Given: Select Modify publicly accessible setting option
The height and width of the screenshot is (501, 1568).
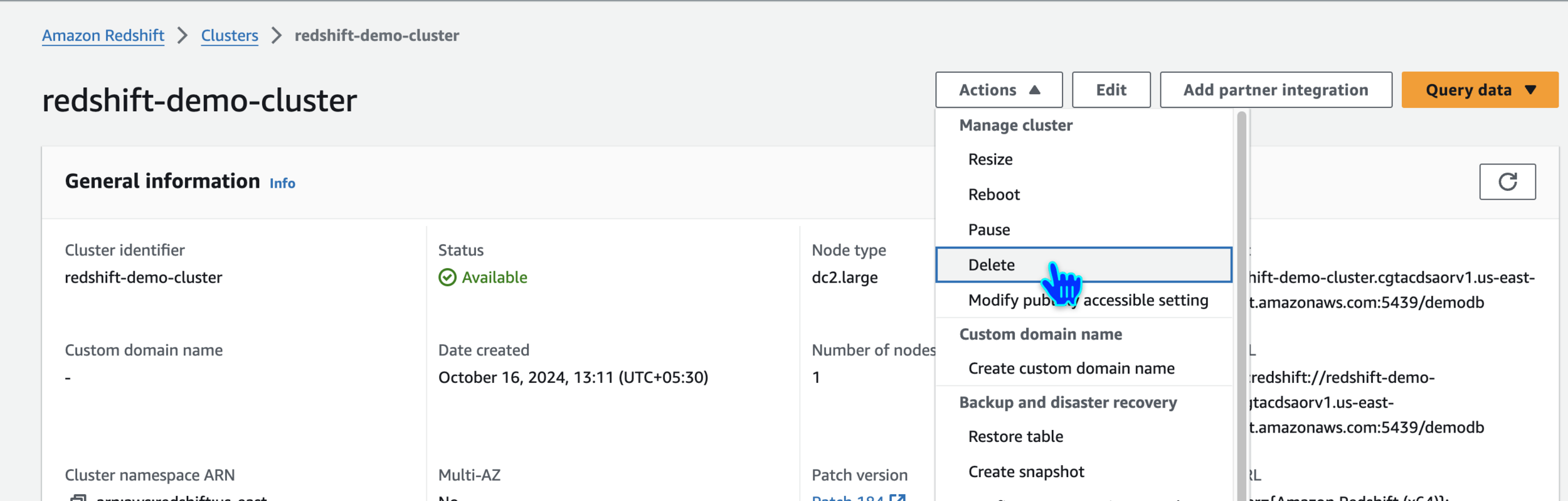Looking at the screenshot, I should coord(1088,300).
